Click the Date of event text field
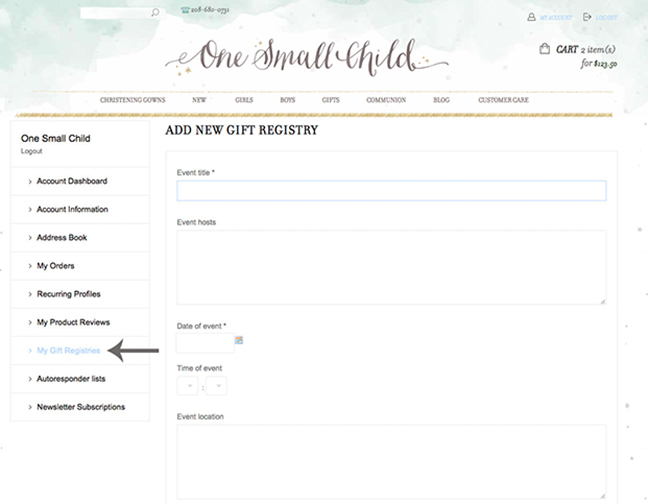The width and height of the screenshot is (648, 504). (204, 343)
